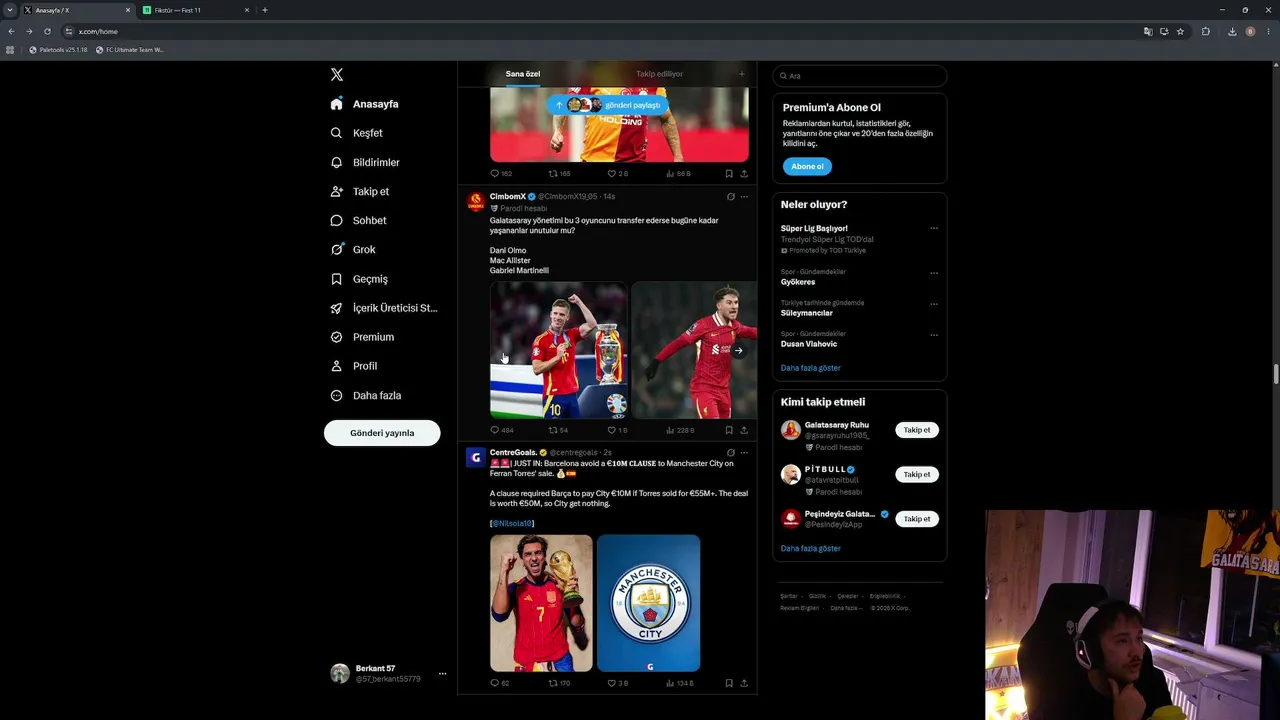This screenshot has height=720, width=1280.
Task: Open options for Süper Lig Başlıyor trend
Action: (x=934, y=228)
